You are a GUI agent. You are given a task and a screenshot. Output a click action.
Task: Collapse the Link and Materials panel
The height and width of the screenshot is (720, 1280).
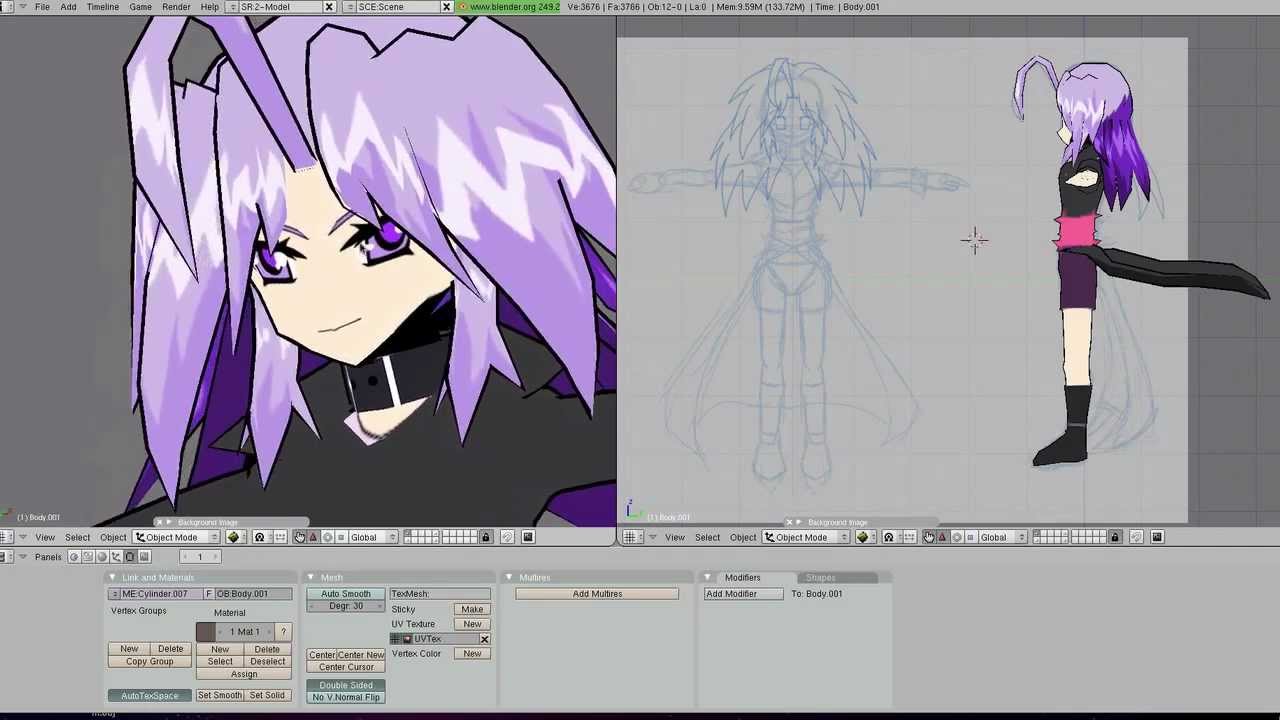[x=112, y=578]
